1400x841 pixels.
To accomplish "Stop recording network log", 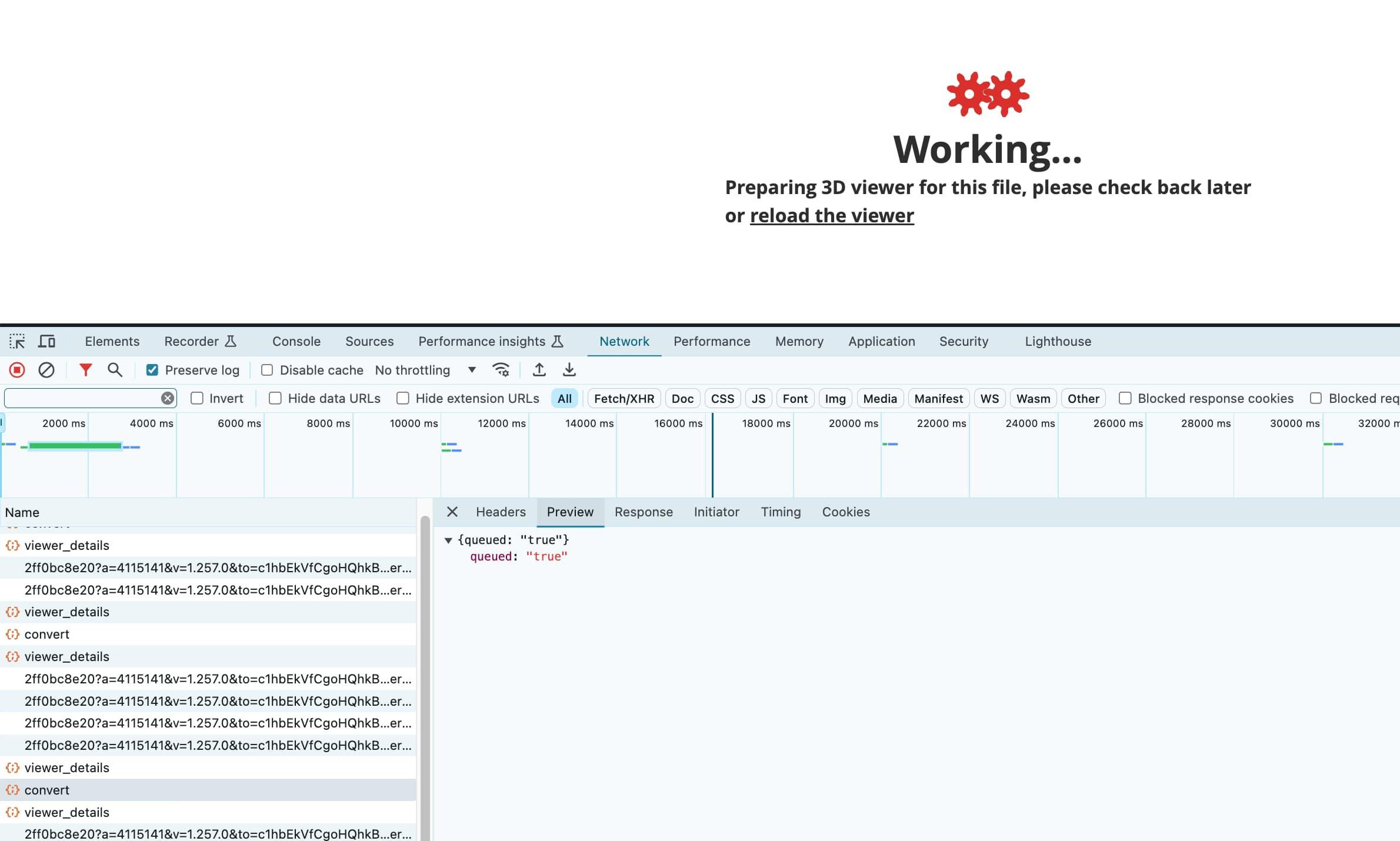I will pyautogui.click(x=17, y=370).
